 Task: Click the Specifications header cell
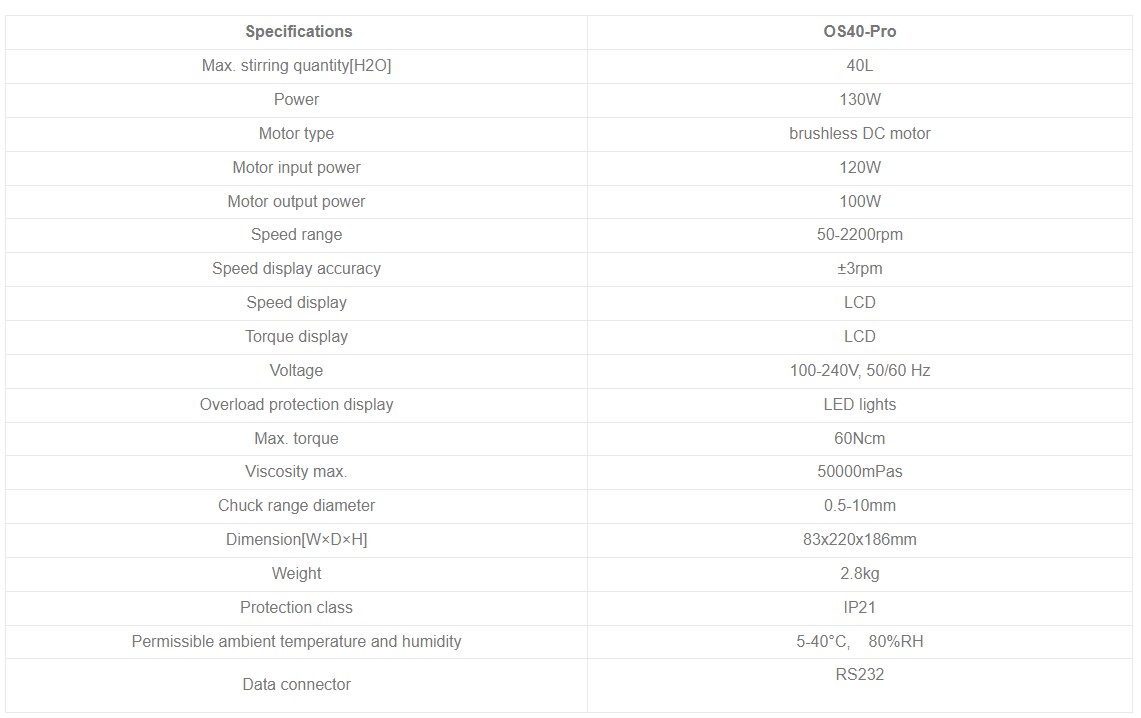[x=298, y=32]
